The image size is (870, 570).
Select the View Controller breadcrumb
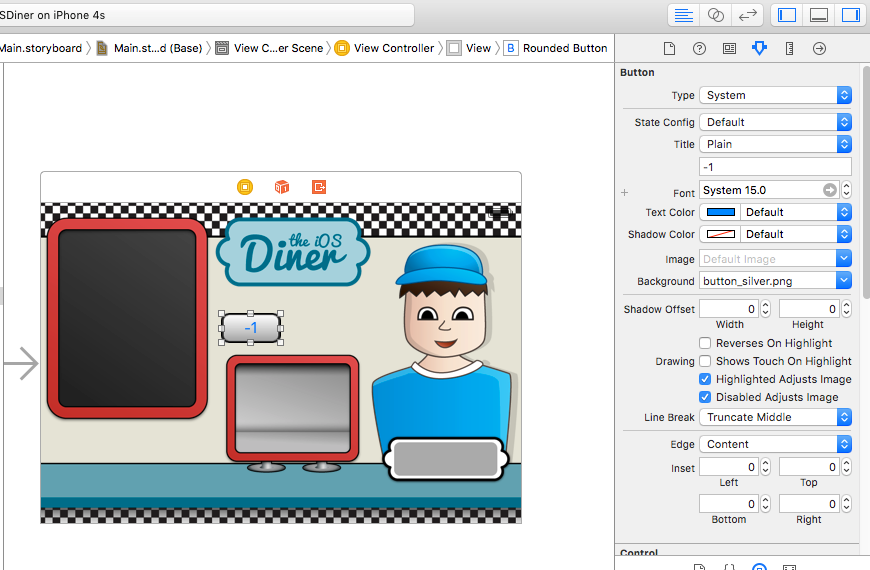pos(385,48)
